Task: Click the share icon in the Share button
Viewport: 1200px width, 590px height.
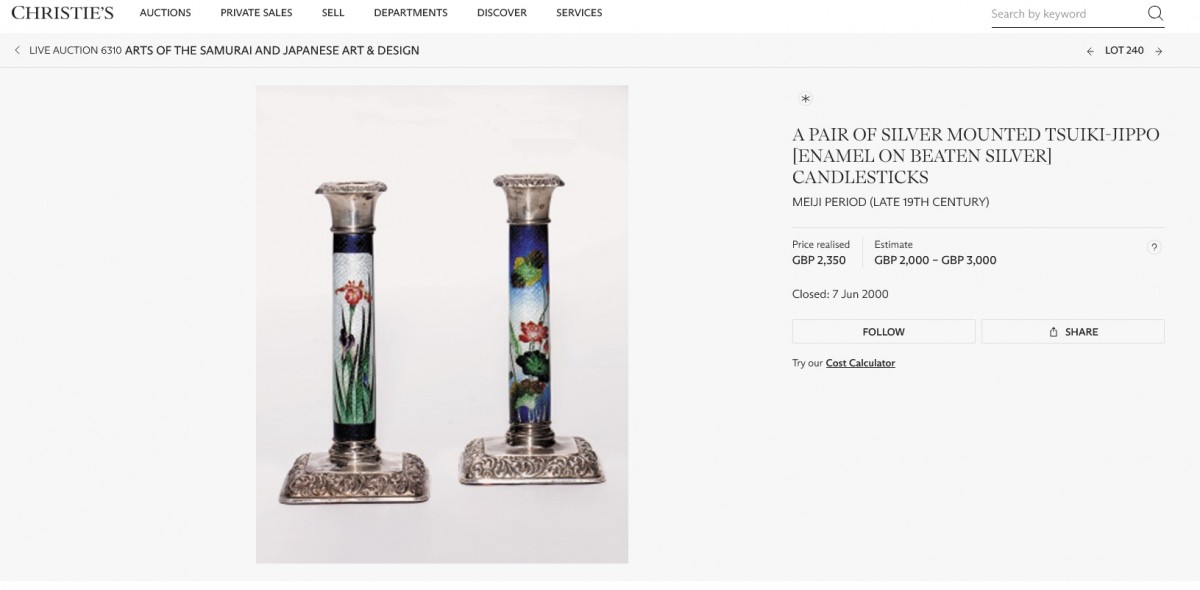Action: [1053, 332]
